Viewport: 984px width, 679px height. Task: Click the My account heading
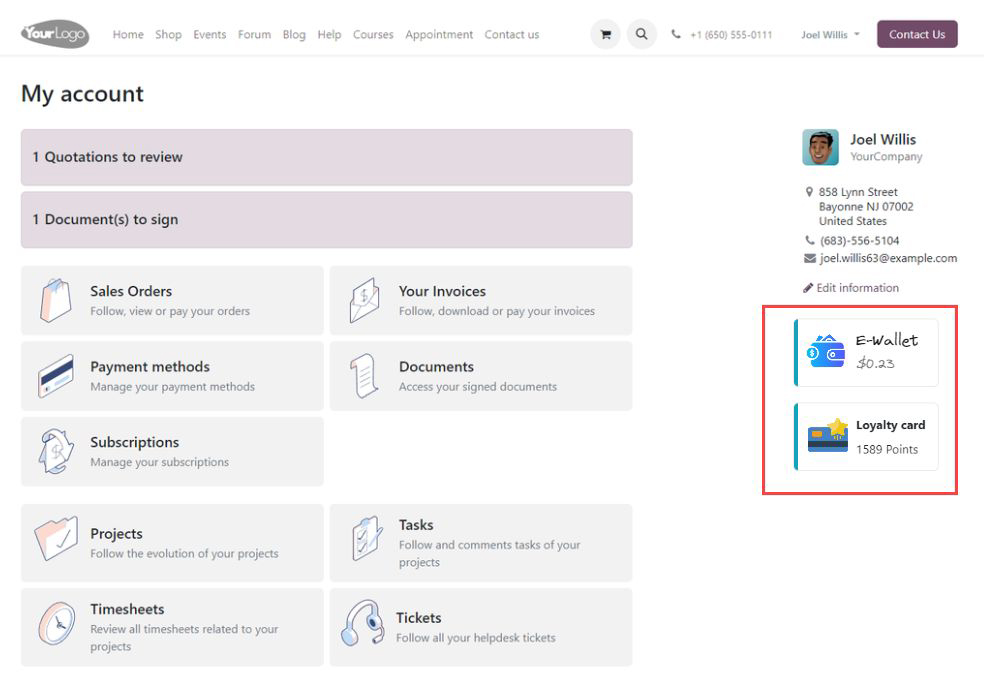pos(82,94)
